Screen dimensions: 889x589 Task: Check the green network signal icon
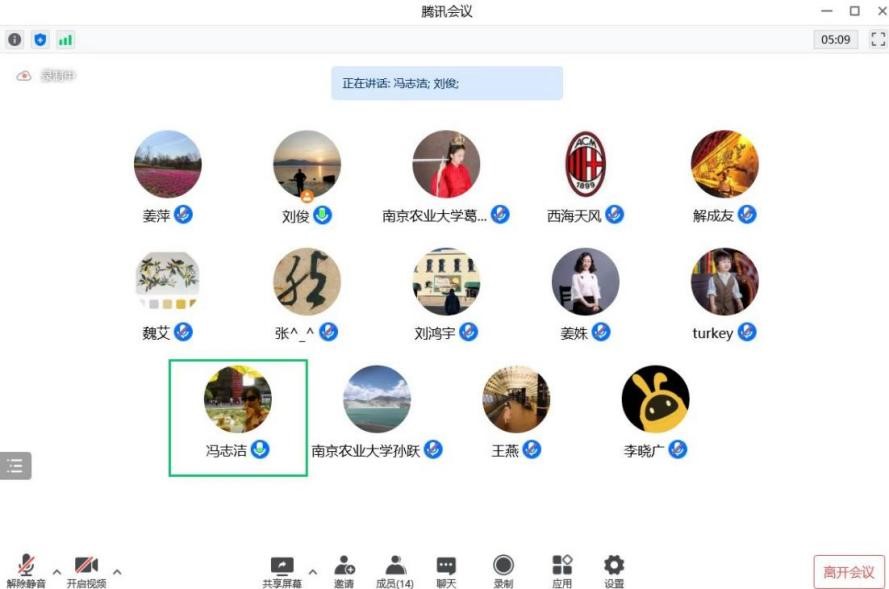[x=65, y=40]
